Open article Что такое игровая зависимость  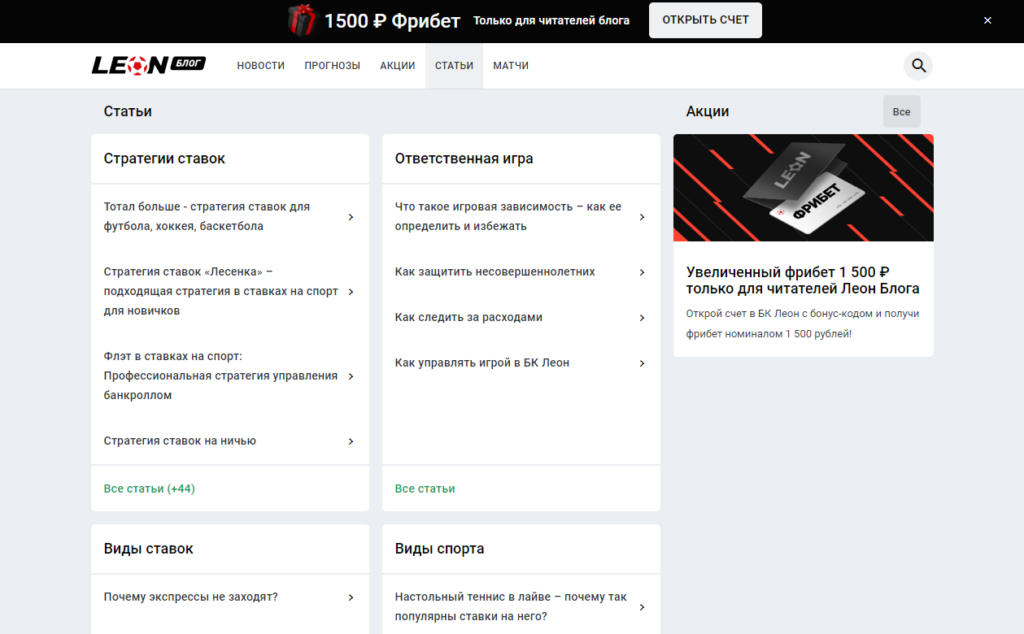point(508,216)
